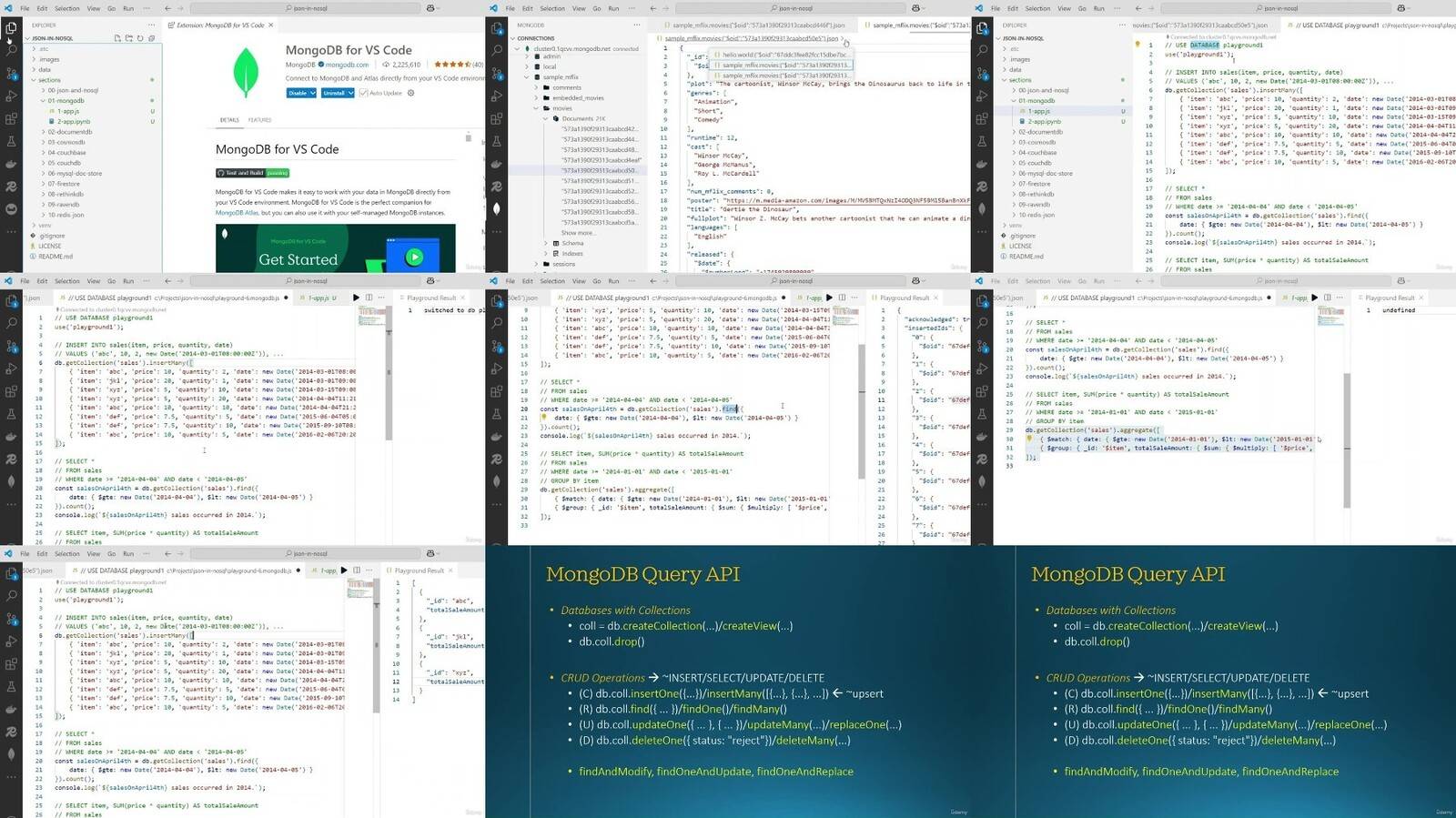Pick hello.world entry in the breadcrumb dropdown
Image resolution: width=1456 pixels, height=818 pixels.
click(785, 55)
